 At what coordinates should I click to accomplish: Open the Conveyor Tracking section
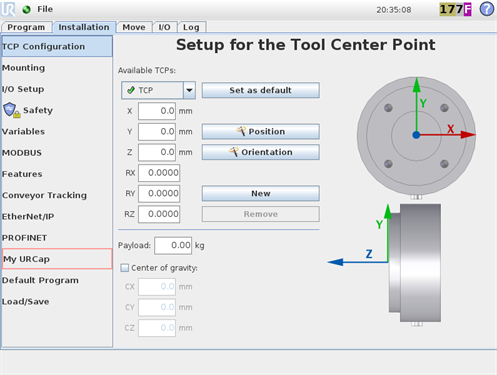44,195
